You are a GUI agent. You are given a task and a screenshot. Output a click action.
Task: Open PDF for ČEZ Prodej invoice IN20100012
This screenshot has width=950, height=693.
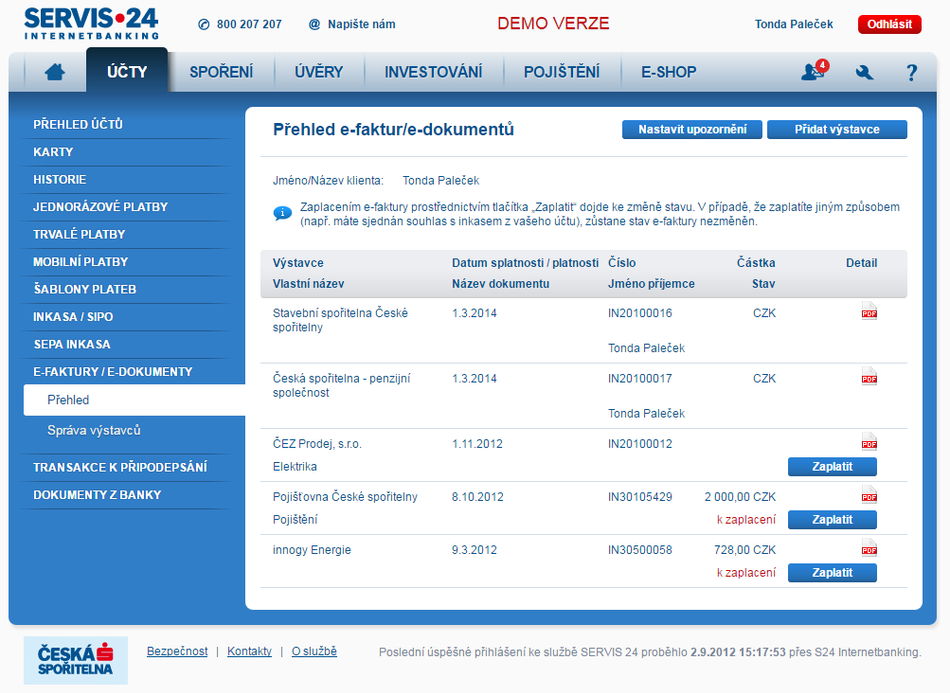pyautogui.click(x=869, y=441)
